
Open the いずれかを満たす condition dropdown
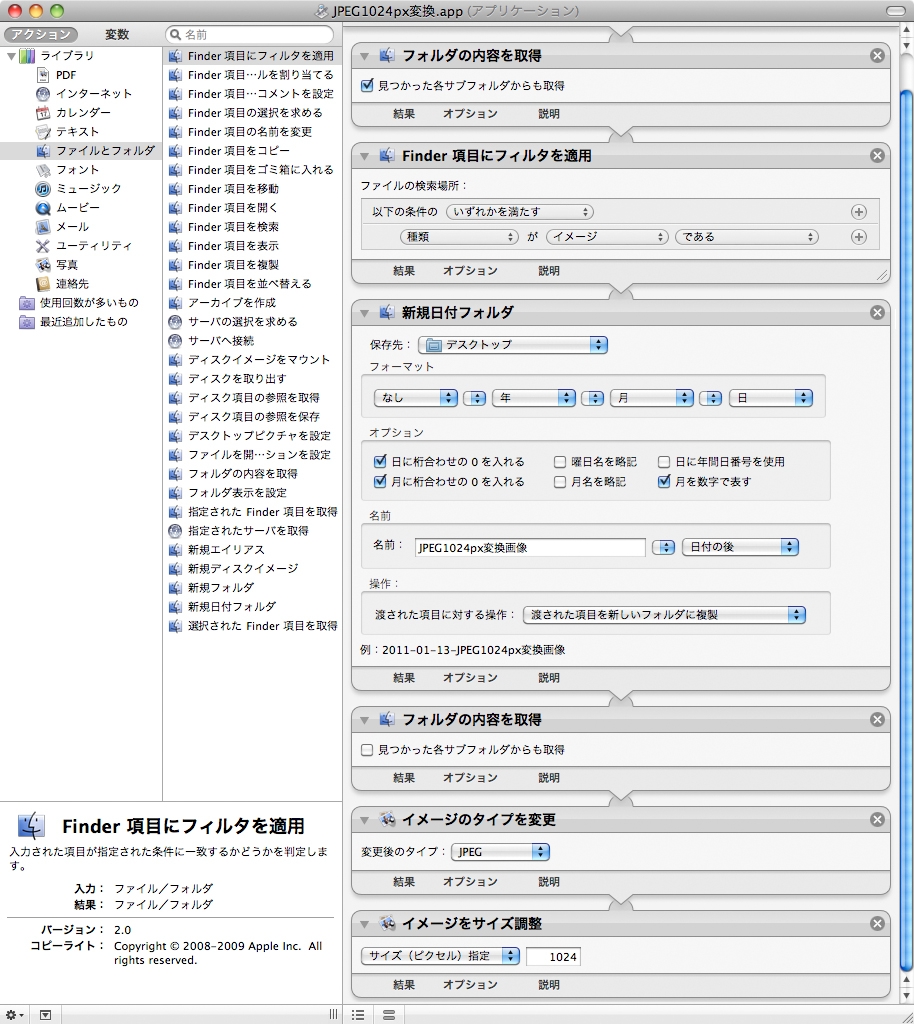(x=520, y=212)
